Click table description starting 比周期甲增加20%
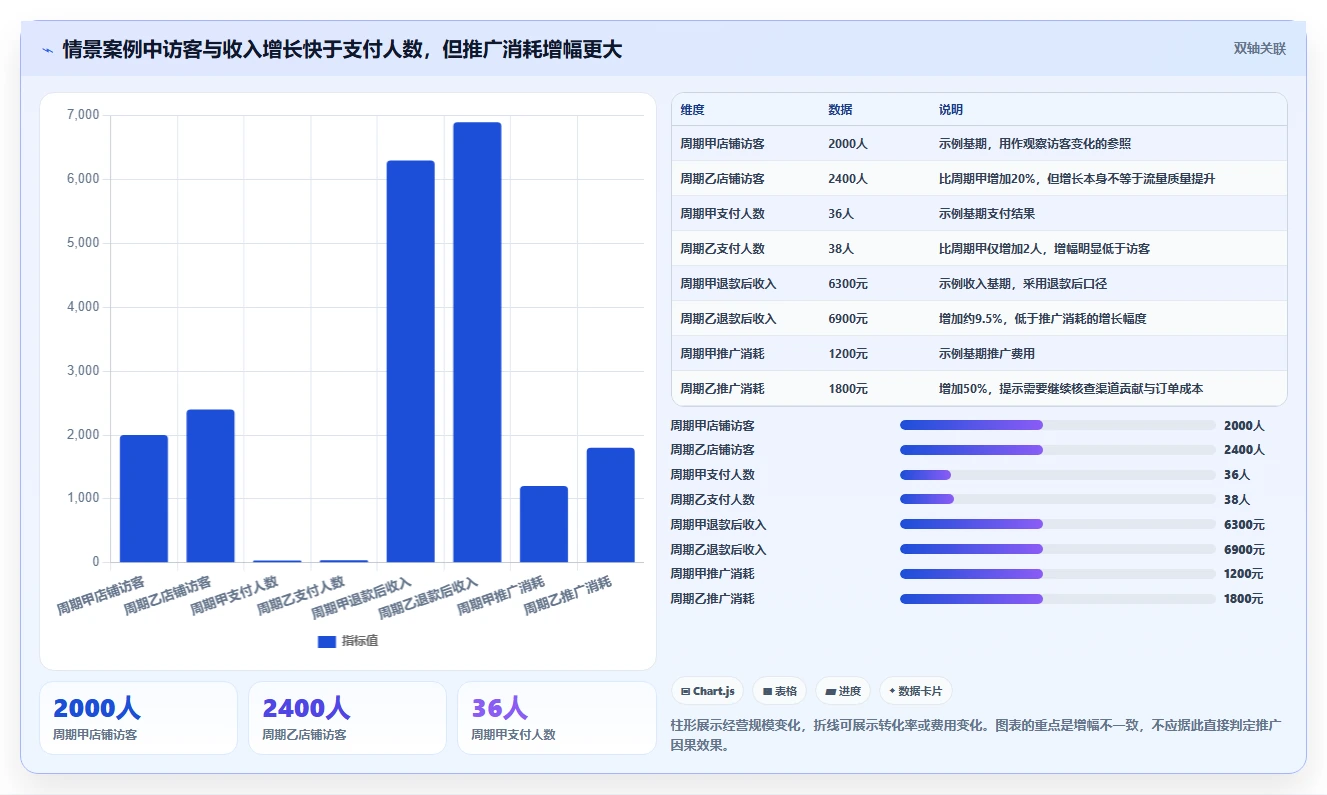 click(x=1077, y=179)
